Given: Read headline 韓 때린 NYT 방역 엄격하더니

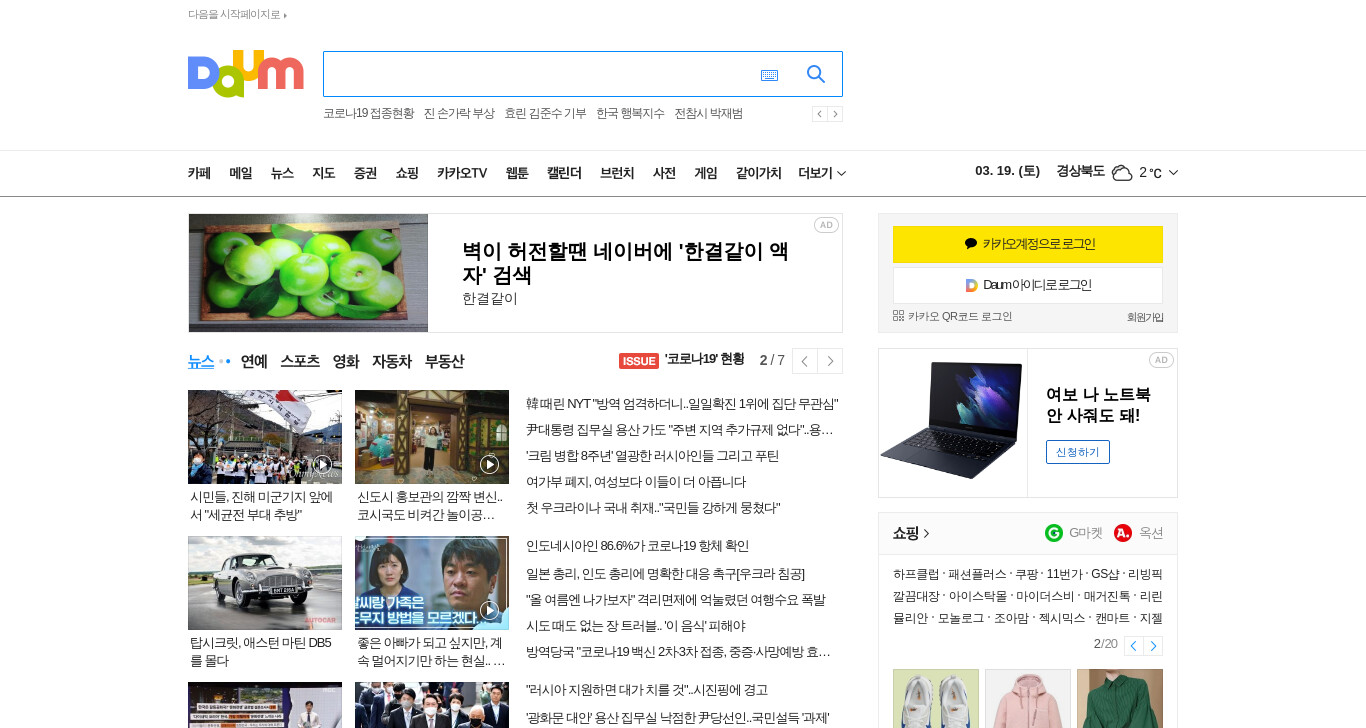Looking at the screenshot, I should tap(682, 404).
